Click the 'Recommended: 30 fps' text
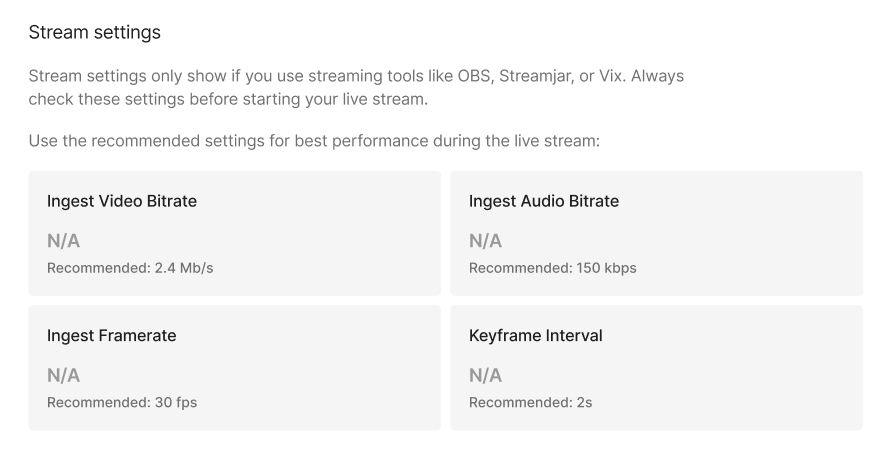This screenshot has height=465, width=893. (x=121, y=403)
